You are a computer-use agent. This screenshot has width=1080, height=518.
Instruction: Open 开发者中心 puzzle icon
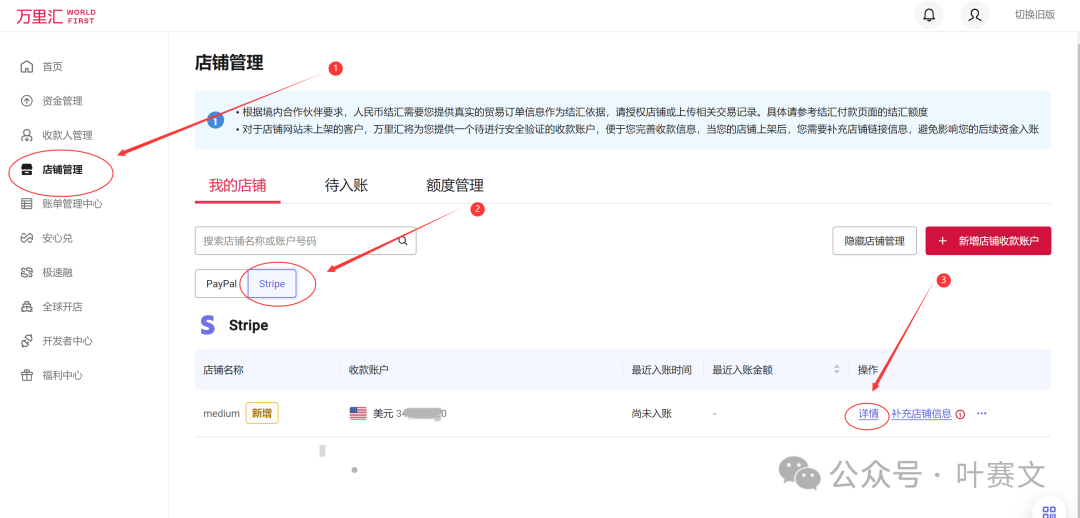27,341
